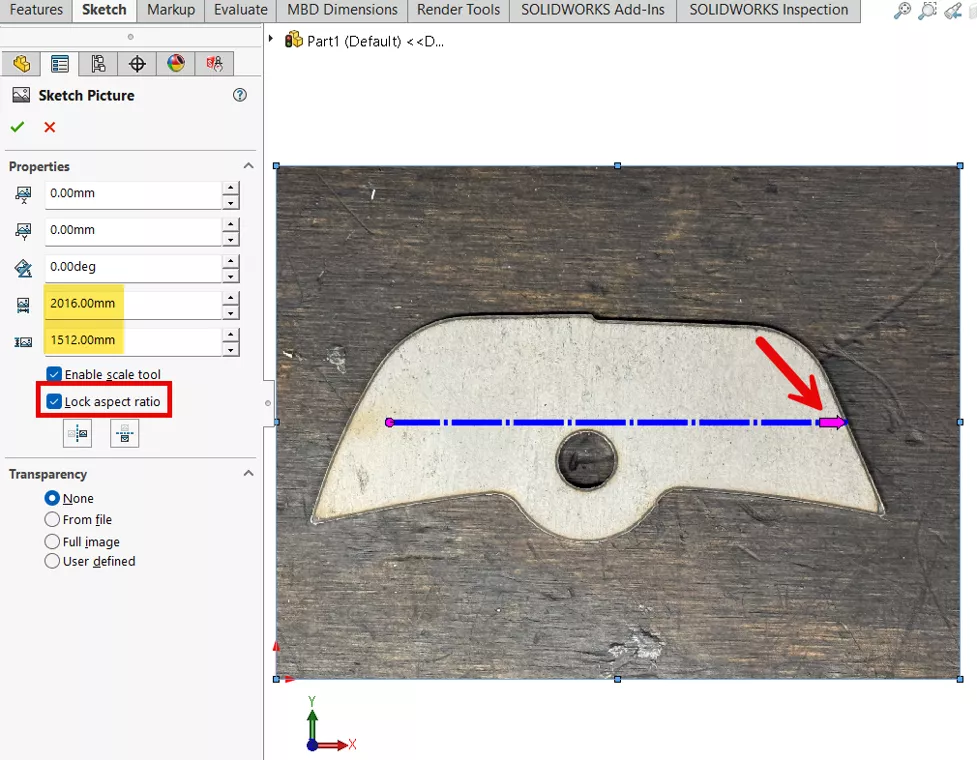This screenshot has width=977, height=760.
Task: Uncheck Enable scale tool checkbox
Action: pyautogui.click(x=54, y=374)
